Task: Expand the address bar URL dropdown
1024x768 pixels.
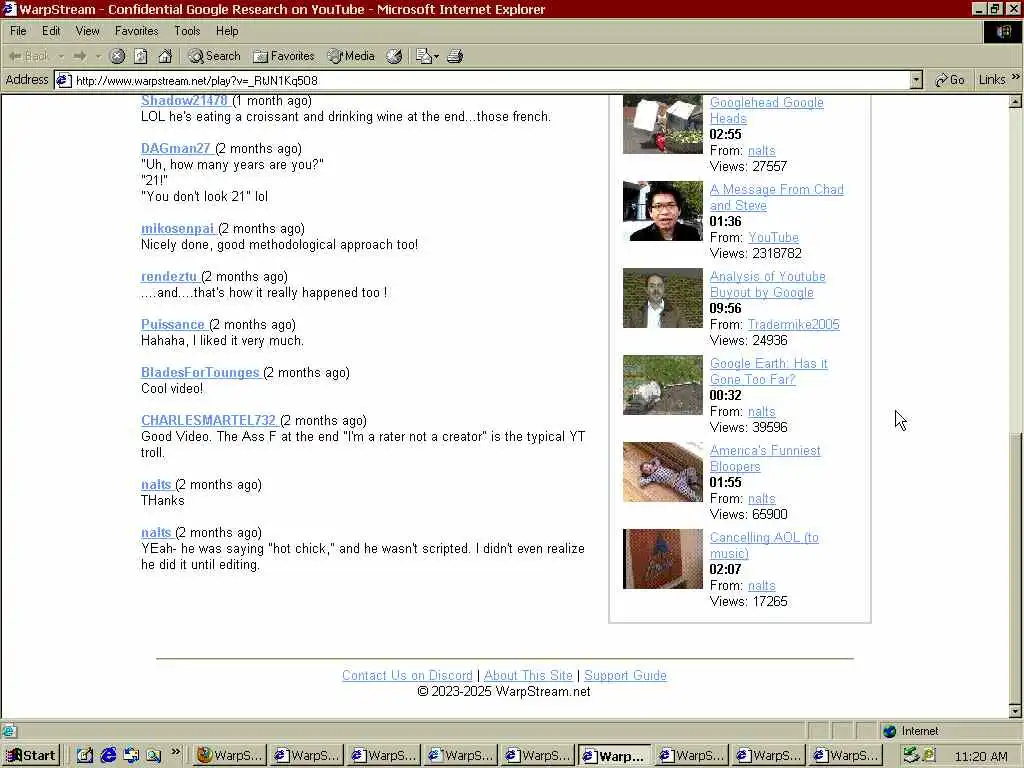Action: 916,80
